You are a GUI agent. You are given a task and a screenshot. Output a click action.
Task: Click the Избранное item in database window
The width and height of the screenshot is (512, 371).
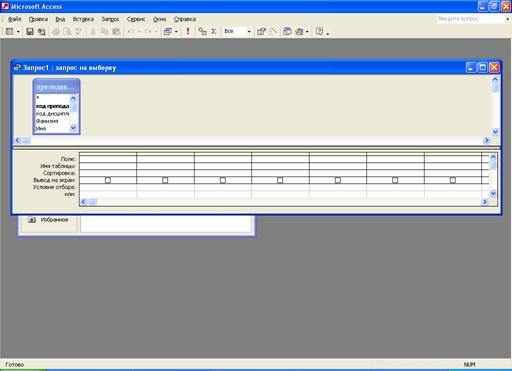[x=54, y=220]
